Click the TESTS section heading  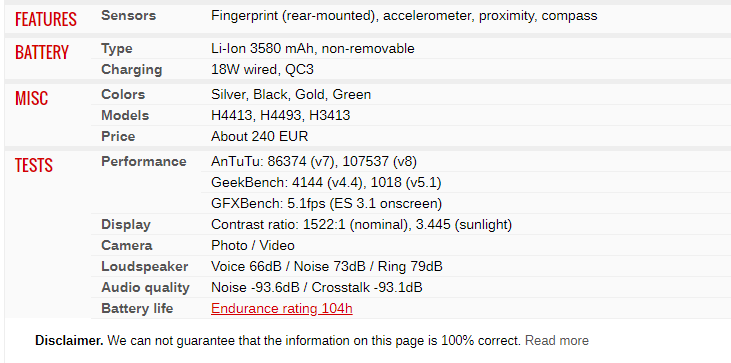(x=34, y=165)
